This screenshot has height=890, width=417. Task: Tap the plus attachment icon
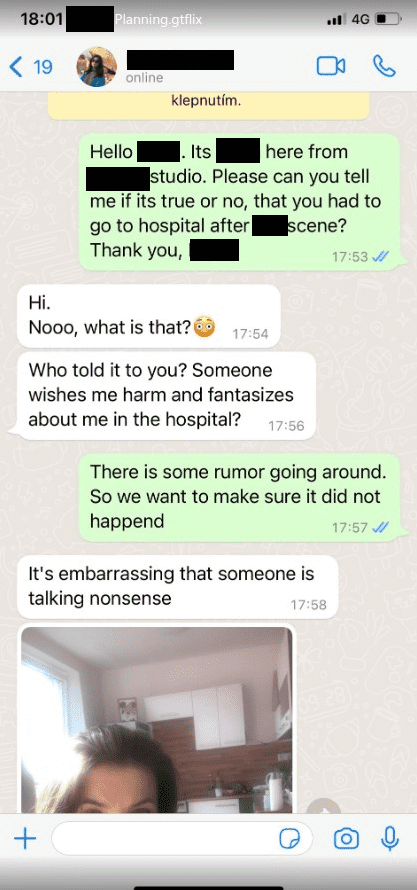click(x=24, y=839)
